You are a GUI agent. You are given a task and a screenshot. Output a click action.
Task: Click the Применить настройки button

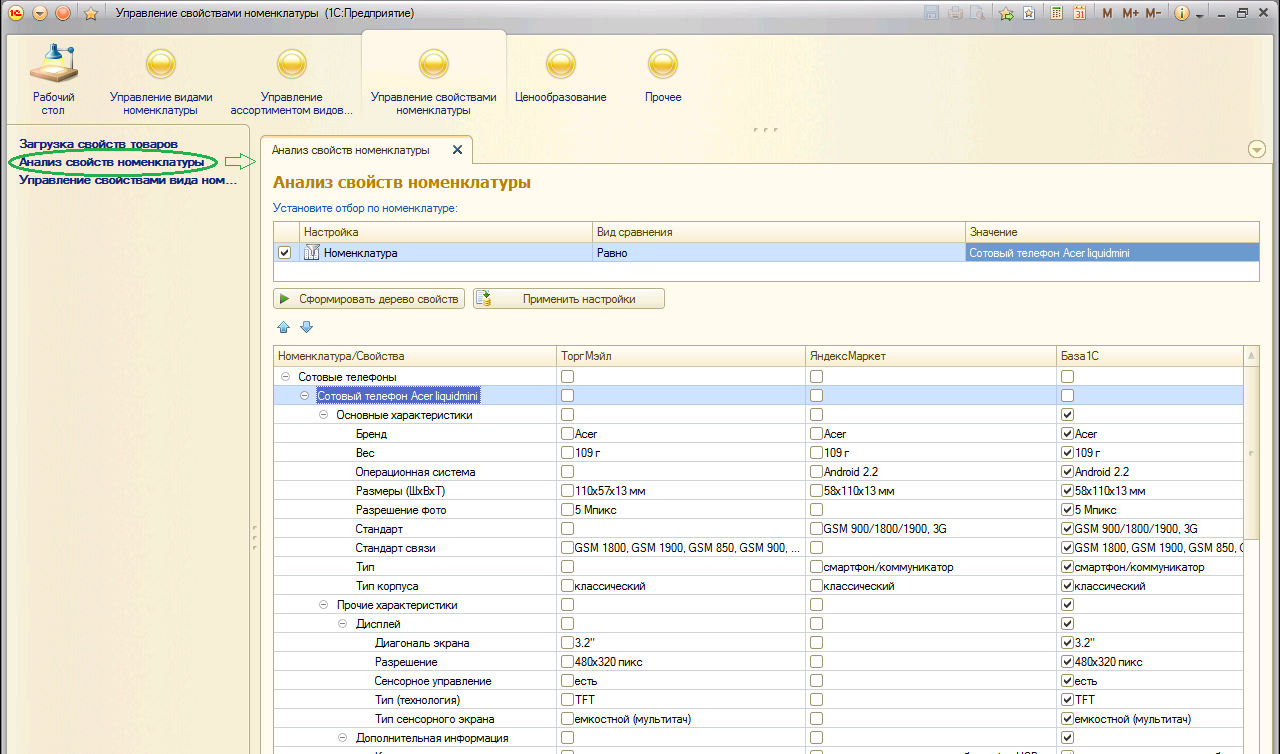point(568,298)
